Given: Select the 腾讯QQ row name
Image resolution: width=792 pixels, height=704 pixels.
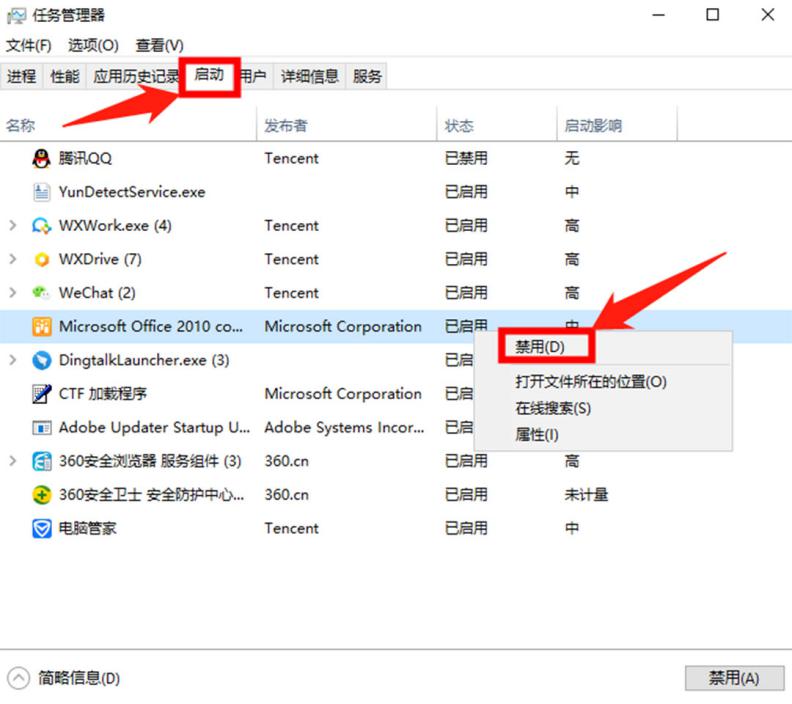Looking at the screenshot, I should pyautogui.click(x=85, y=159).
